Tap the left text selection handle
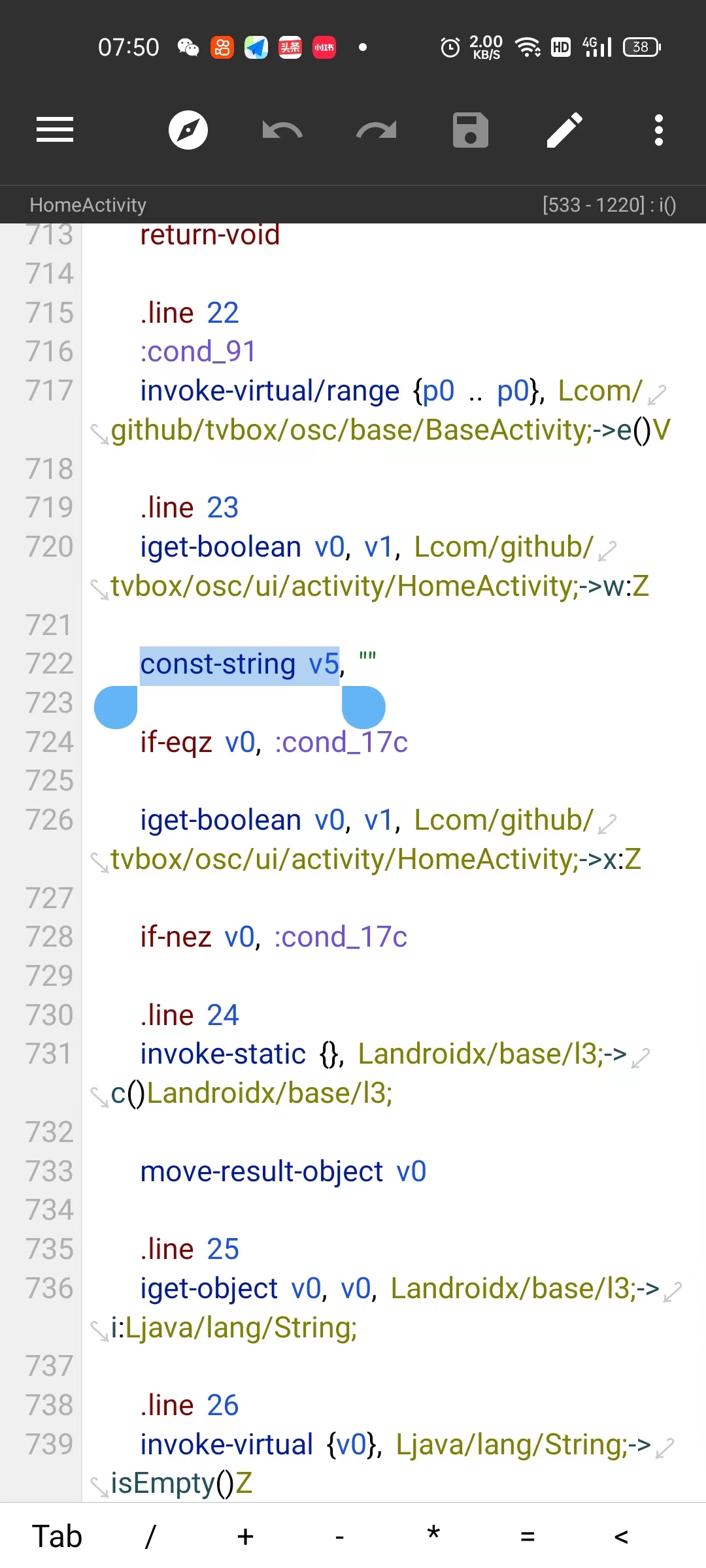 tap(116, 707)
